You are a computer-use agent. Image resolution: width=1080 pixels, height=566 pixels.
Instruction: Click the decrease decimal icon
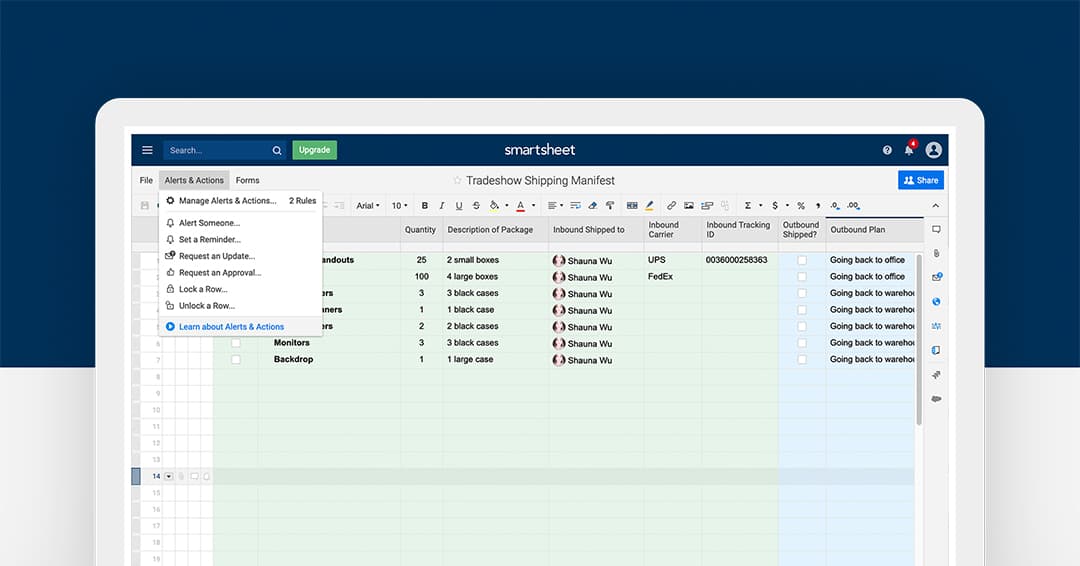point(835,206)
